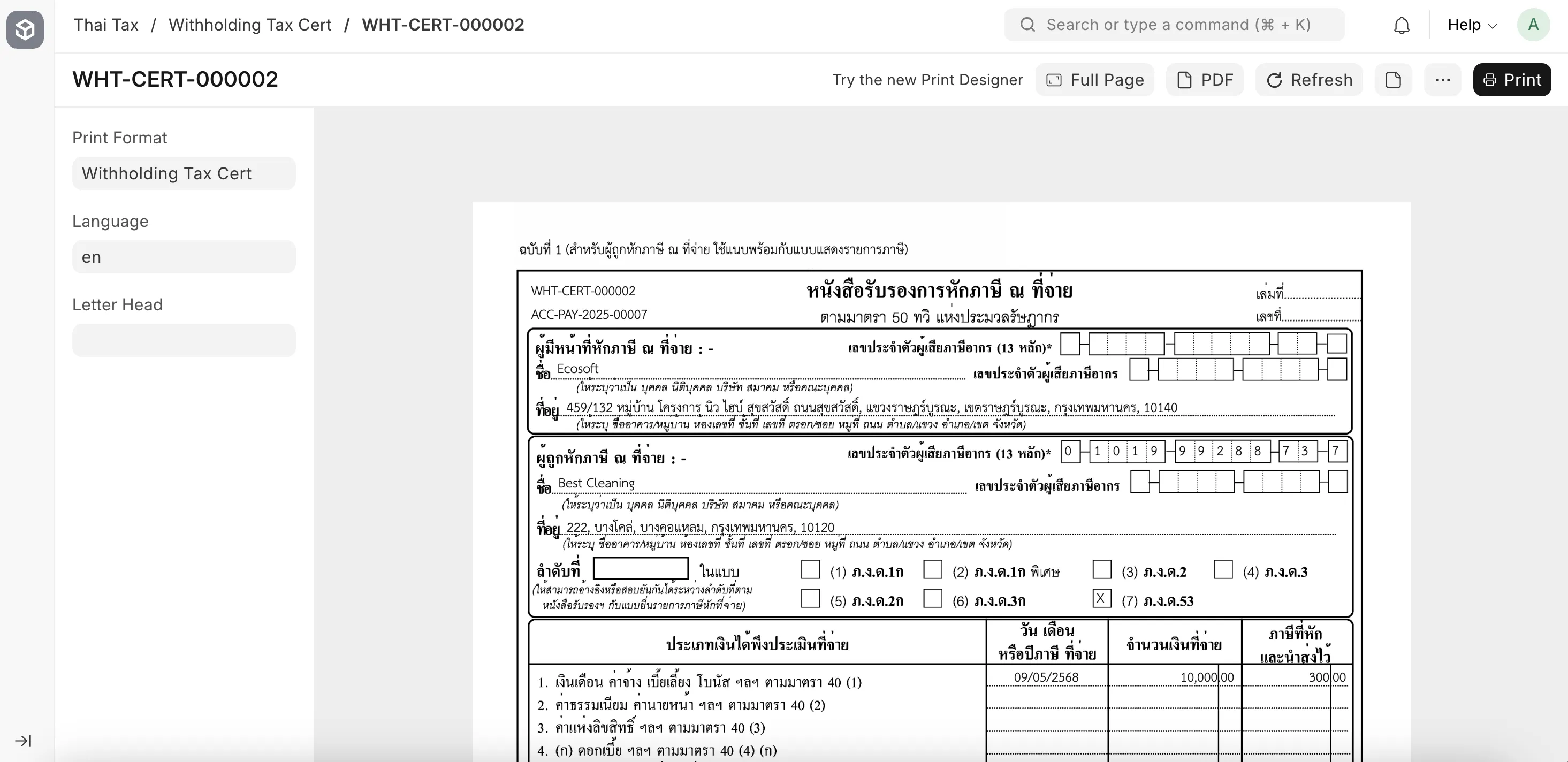Click the black Print button
This screenshot has height=762, width=1568.
pos(1511,80)
